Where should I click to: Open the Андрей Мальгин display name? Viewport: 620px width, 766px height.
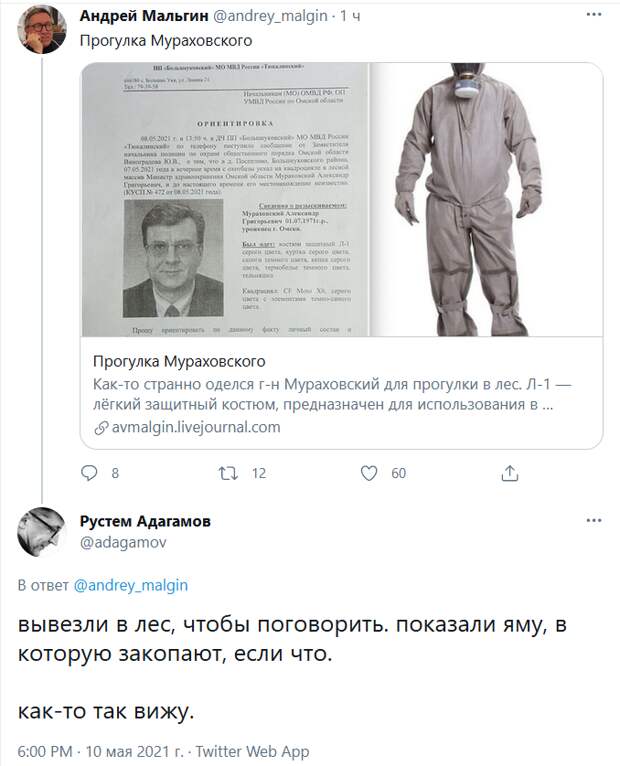point(144,16)
